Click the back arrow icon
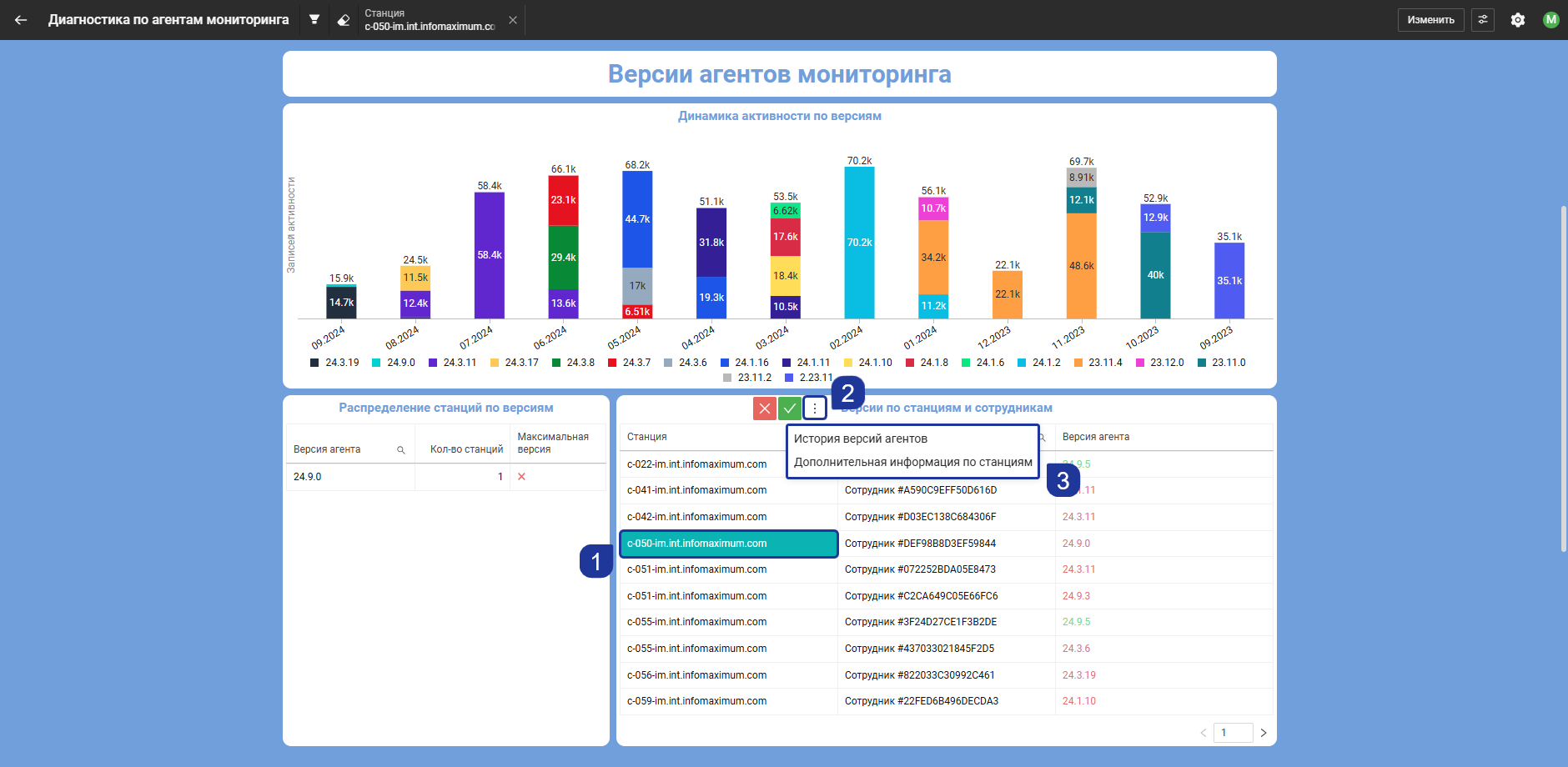The width and height of the screenshot is (1568, 767). coord(21,20)
